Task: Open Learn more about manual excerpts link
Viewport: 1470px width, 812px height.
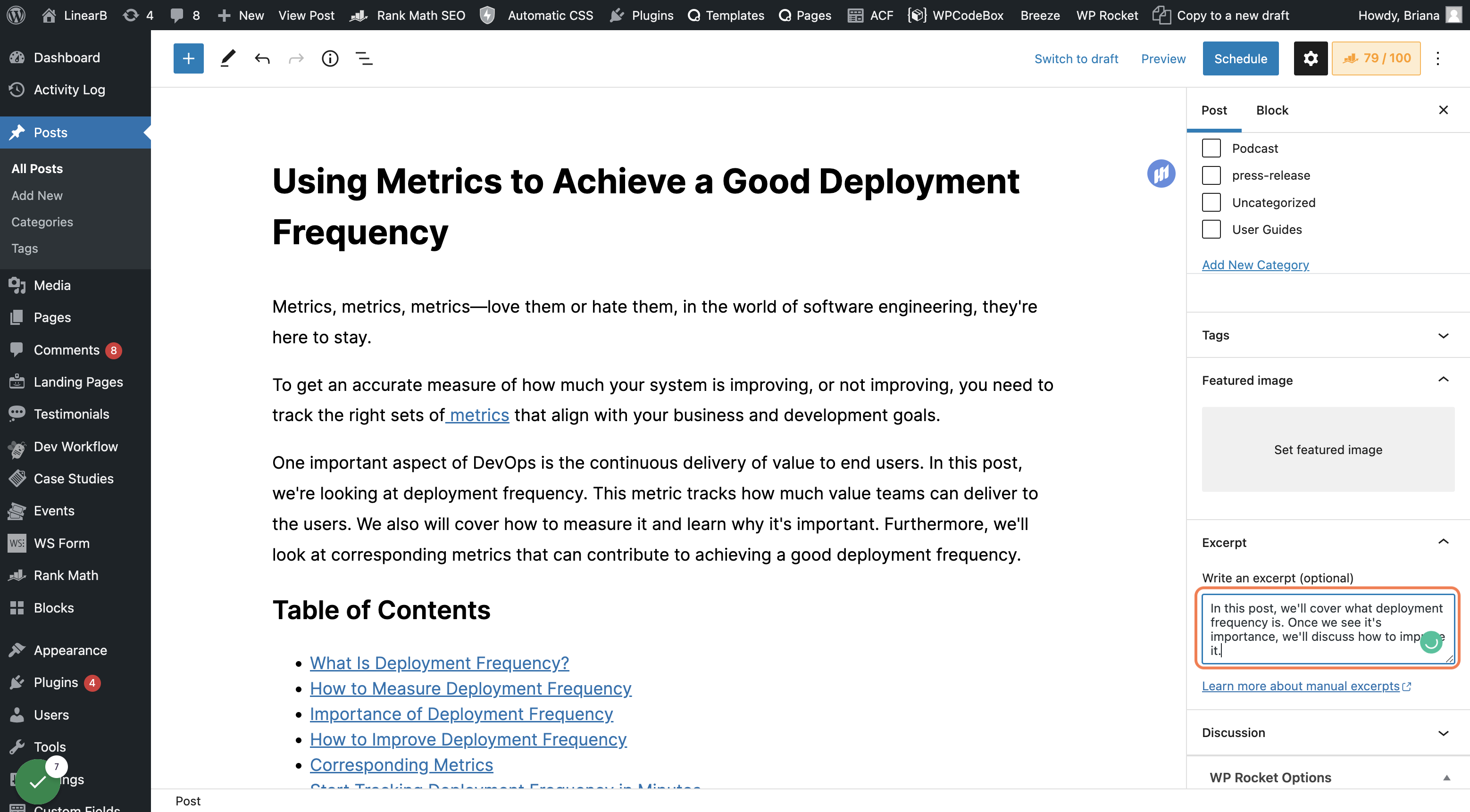Action: 1306,686
